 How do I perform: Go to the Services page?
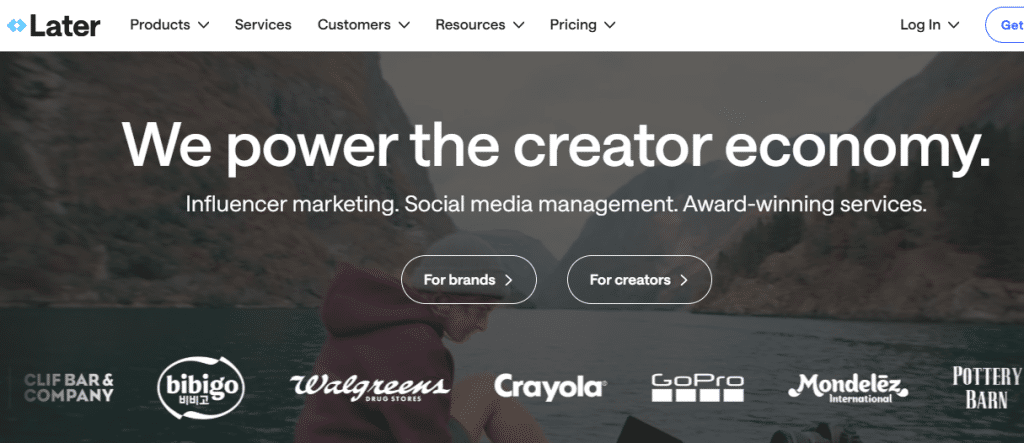point(263,25)
